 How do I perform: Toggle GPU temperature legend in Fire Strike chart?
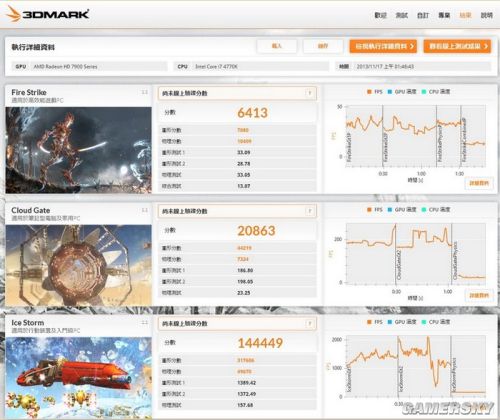(402, 92)
